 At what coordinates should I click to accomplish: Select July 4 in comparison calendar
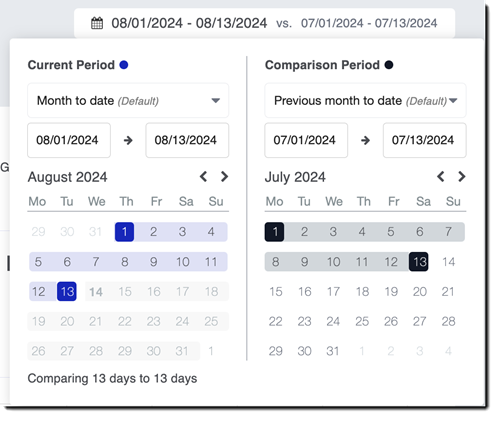(362, 232)
